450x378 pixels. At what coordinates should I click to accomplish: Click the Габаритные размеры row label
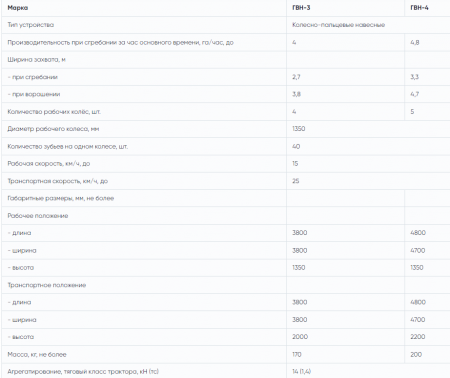point(61,198)
